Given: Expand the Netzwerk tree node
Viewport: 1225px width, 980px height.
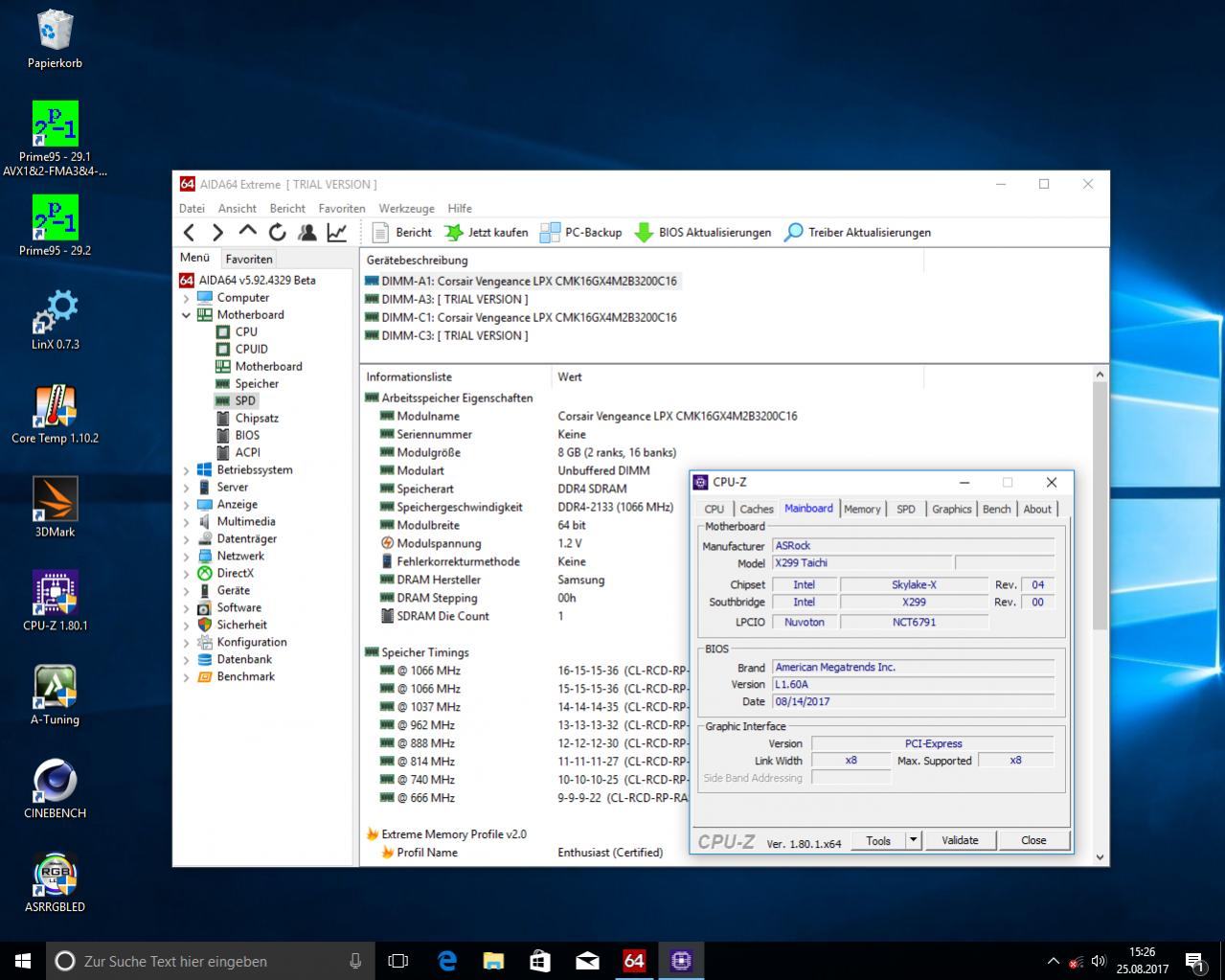Looking at the screenshot, I should point(186,557).
